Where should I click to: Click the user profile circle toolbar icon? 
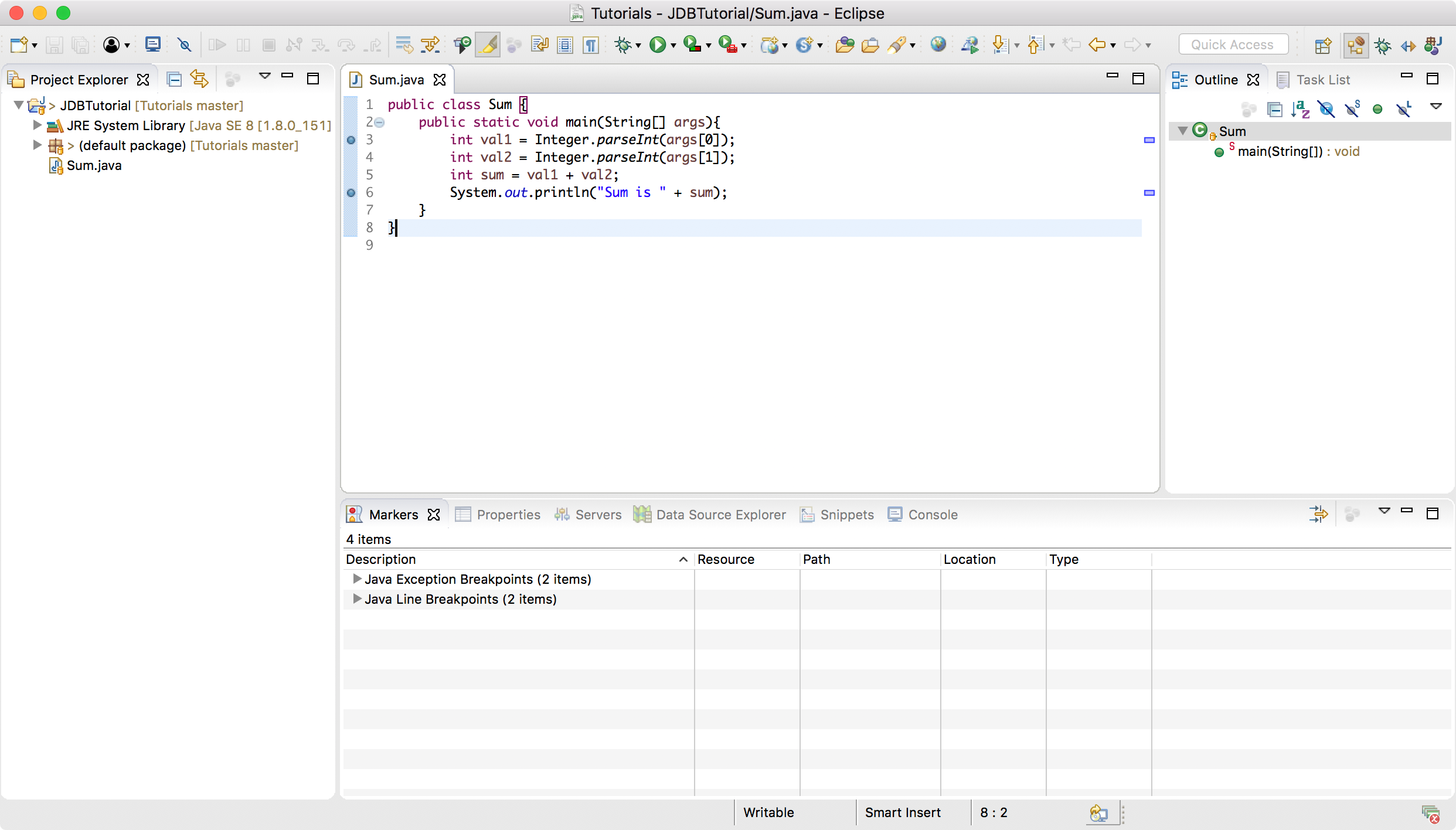[x=111, y=45]
